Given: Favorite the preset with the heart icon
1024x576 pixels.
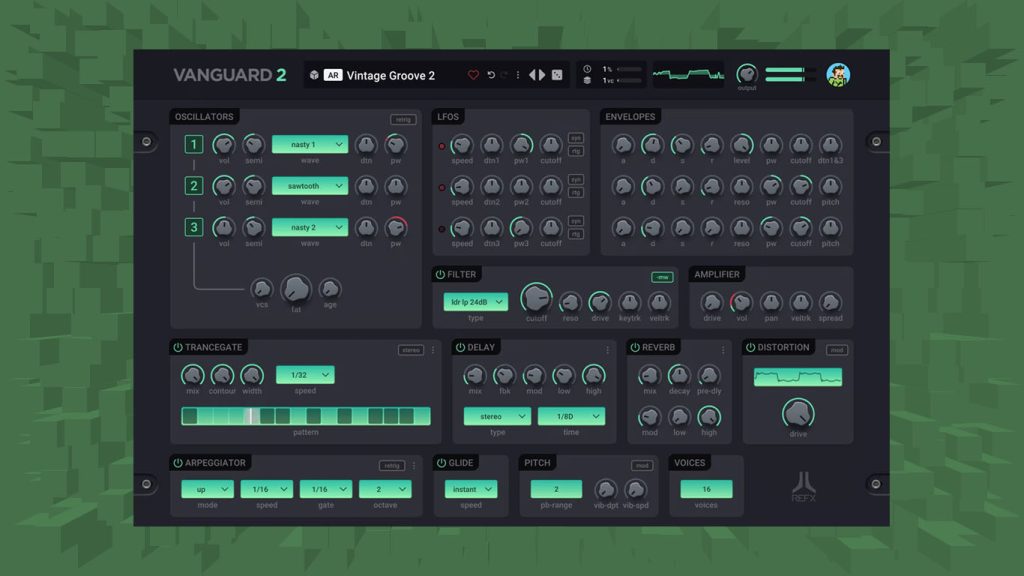Looking at the screenshot, I should (473, 75).
